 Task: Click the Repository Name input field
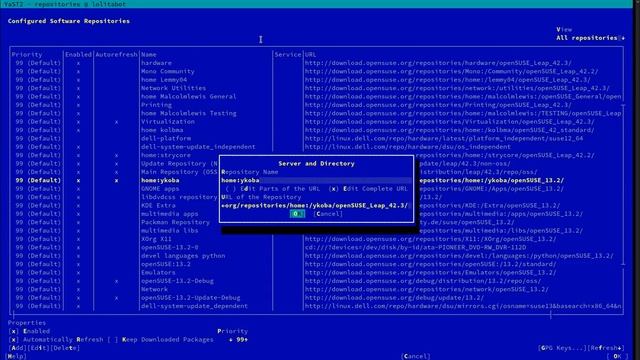coord(316,180)
